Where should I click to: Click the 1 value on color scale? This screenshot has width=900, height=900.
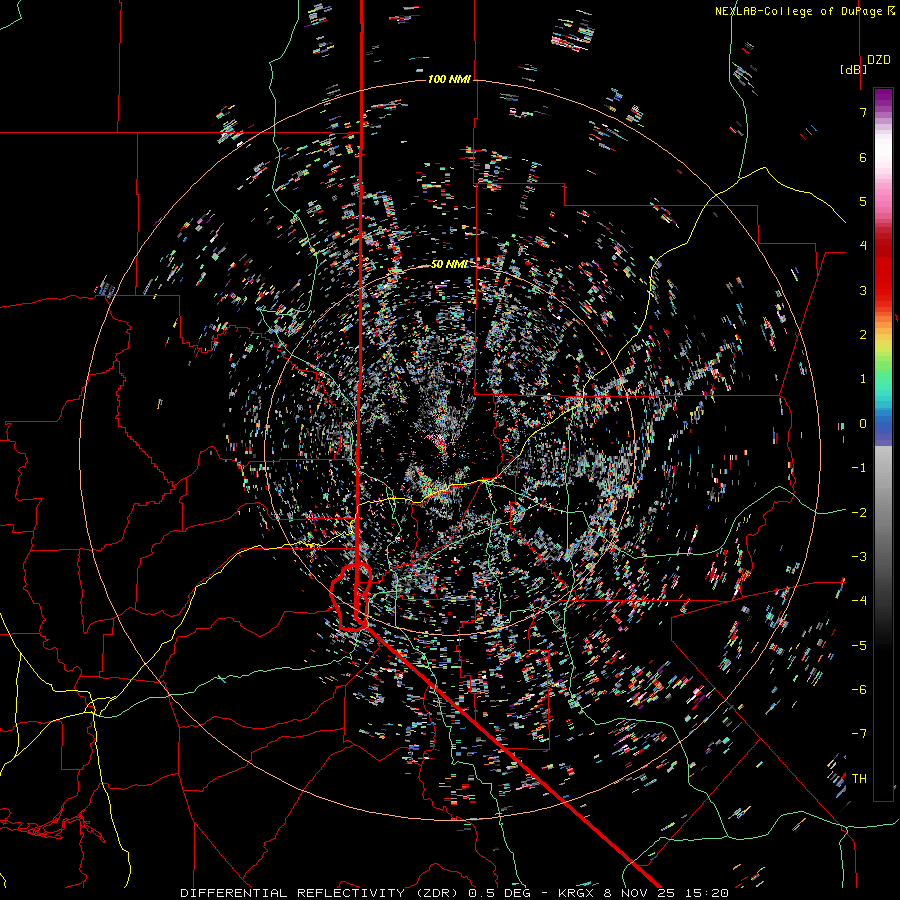coord(863,379)
